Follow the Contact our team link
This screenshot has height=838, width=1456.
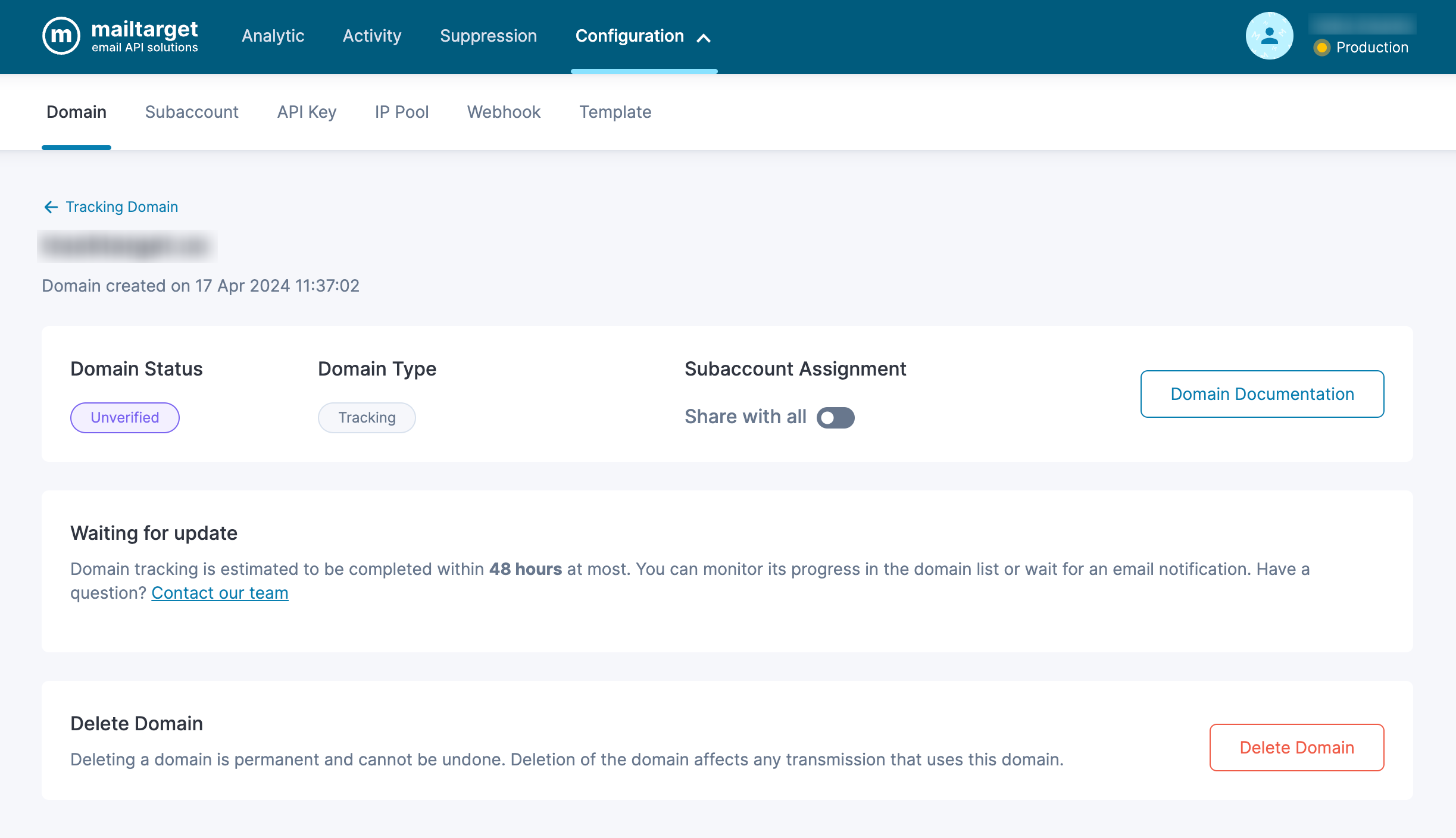(x=220, y=593)
